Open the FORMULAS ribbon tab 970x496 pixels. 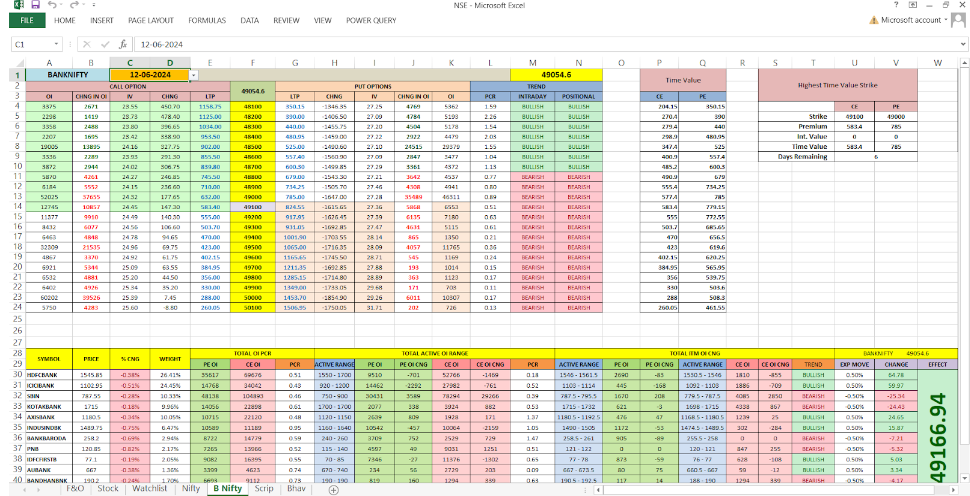tap(206, 19)
